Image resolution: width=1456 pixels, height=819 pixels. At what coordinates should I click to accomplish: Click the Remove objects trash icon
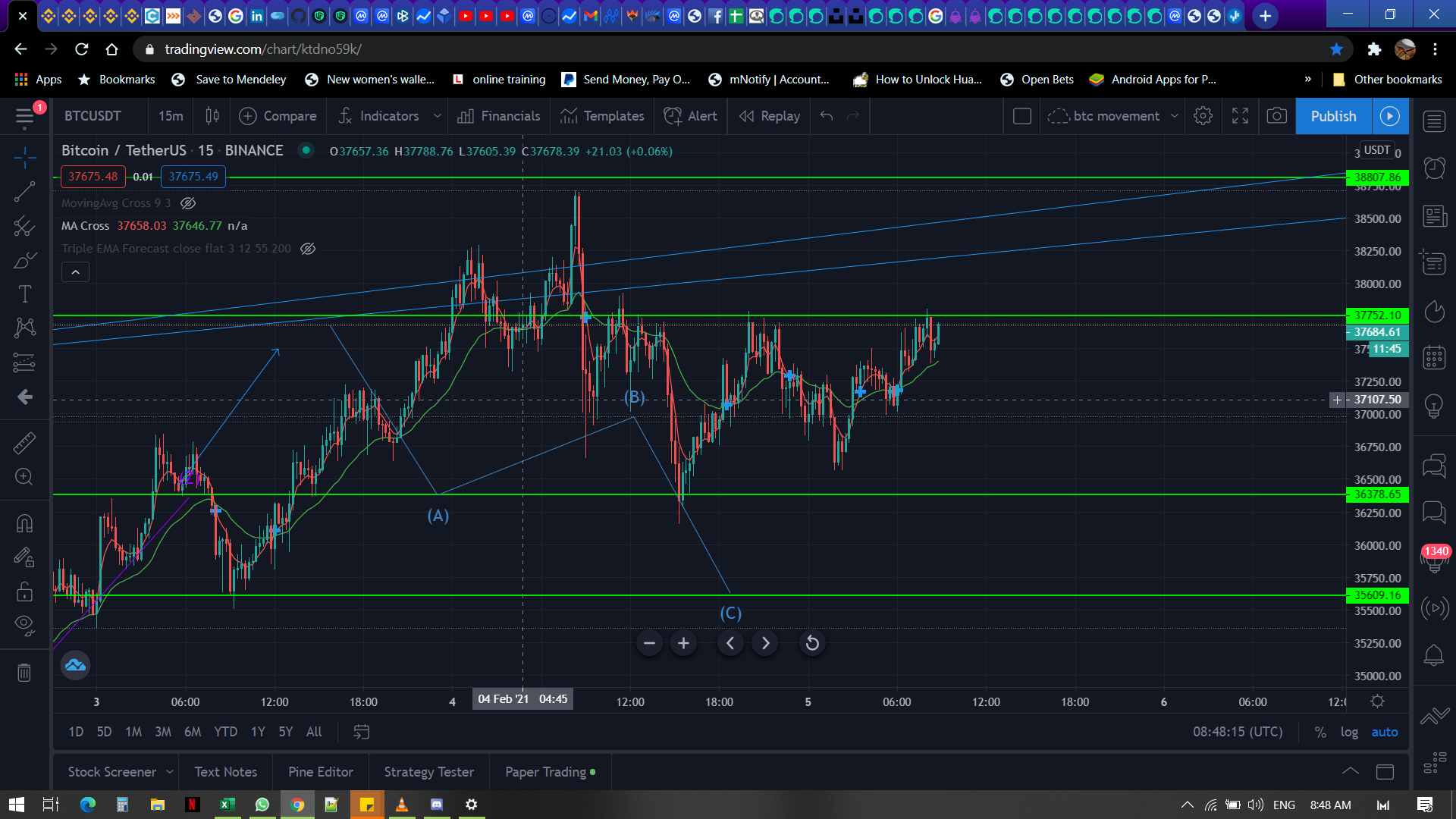[x=24, y=673]
